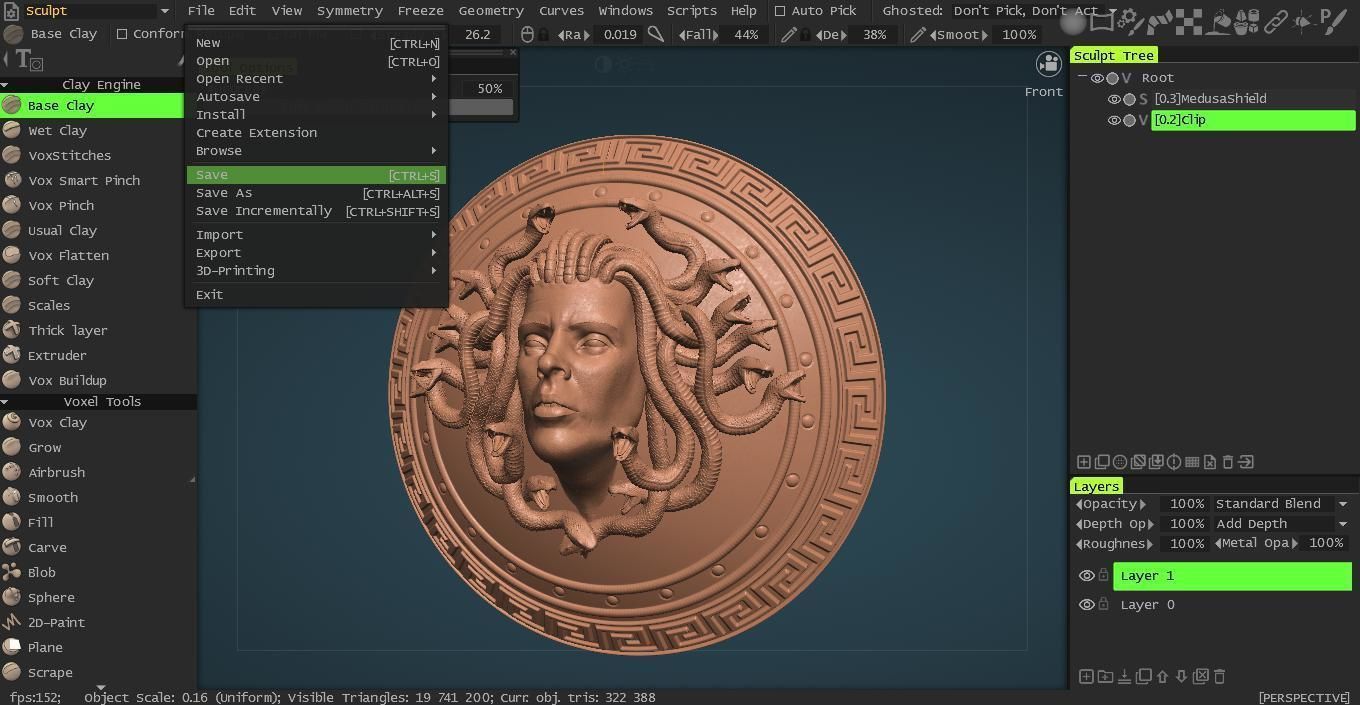Toggle ghost circle for MedusaShield
Screen dimensions: 1360x705
click(1129, 99)
